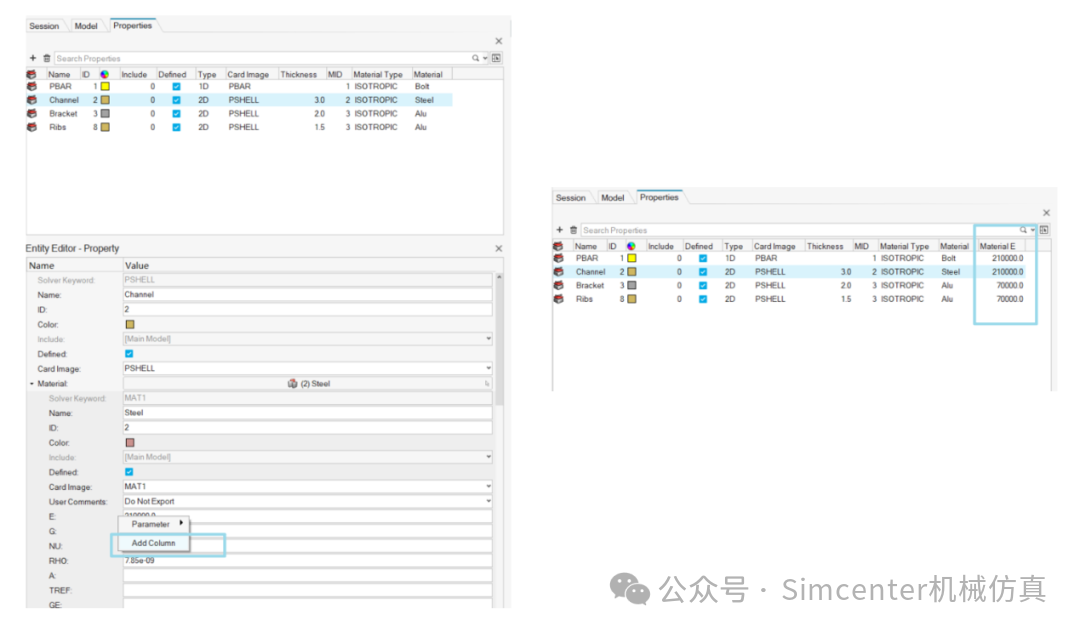1080x632 pixels.
Task: Switch to the Model tab in the Material E browser
Action: click(612, 198)
